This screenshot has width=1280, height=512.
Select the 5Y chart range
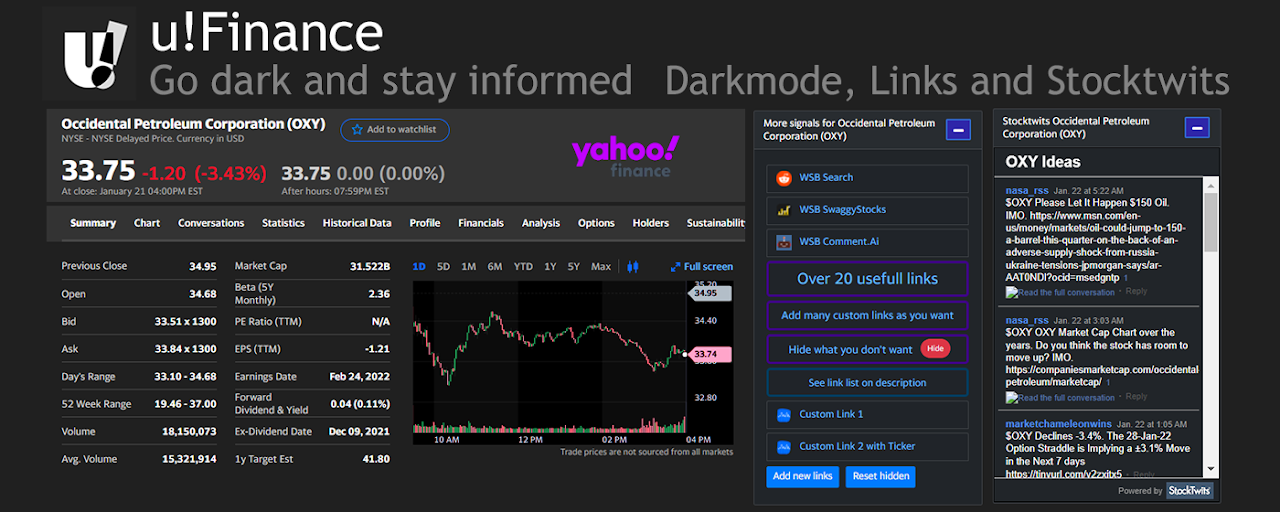click(x=574, y=267)
